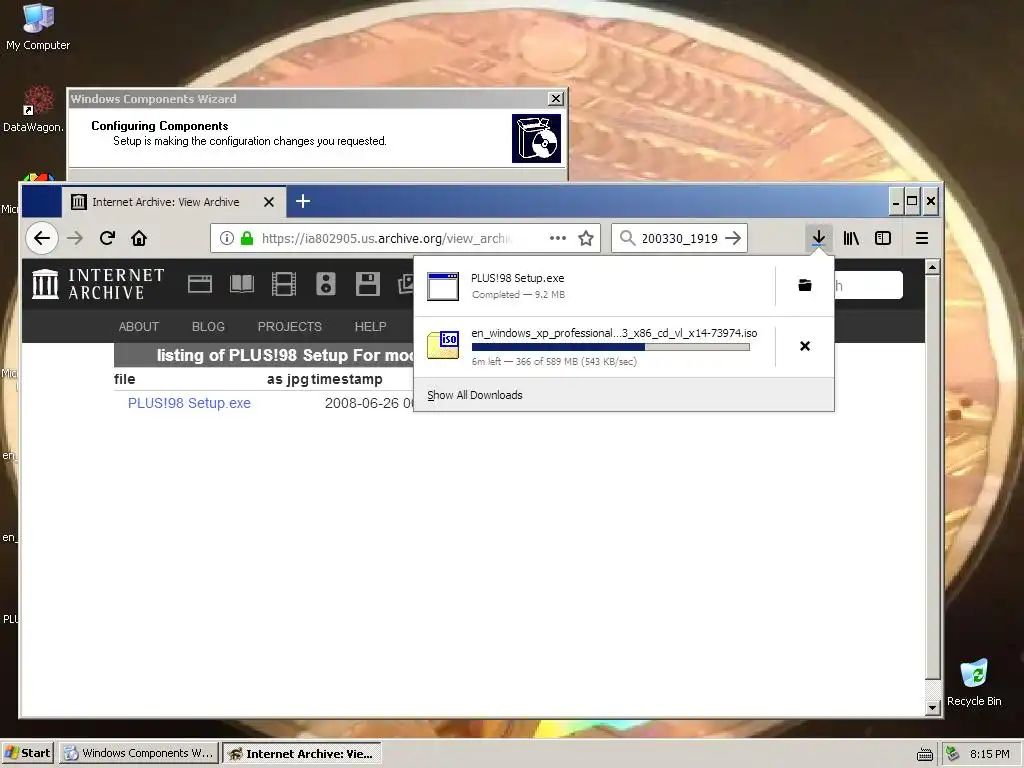This screenshot has height=768, width=1024.
Task: Open page actions three-dot menu
Action: (x=558, y=238)
